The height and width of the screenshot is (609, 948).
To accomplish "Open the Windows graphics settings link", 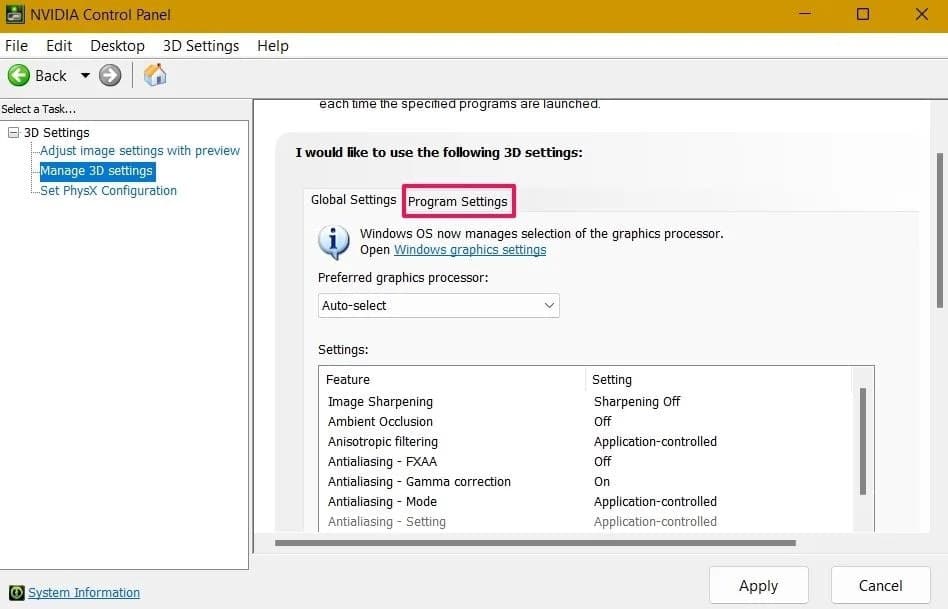I will pyautogui.click(x=470, y=249).
